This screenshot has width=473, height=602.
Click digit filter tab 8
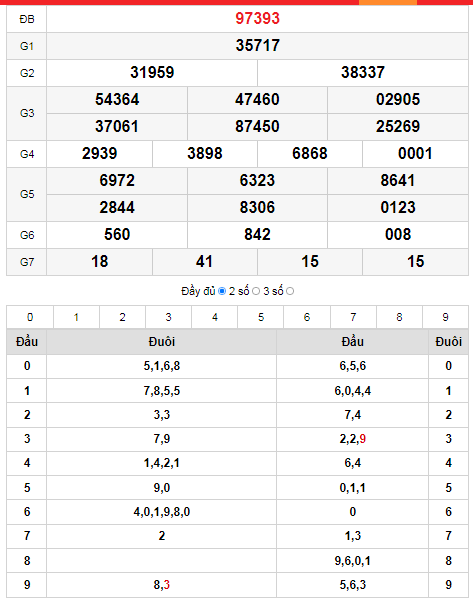399,317
